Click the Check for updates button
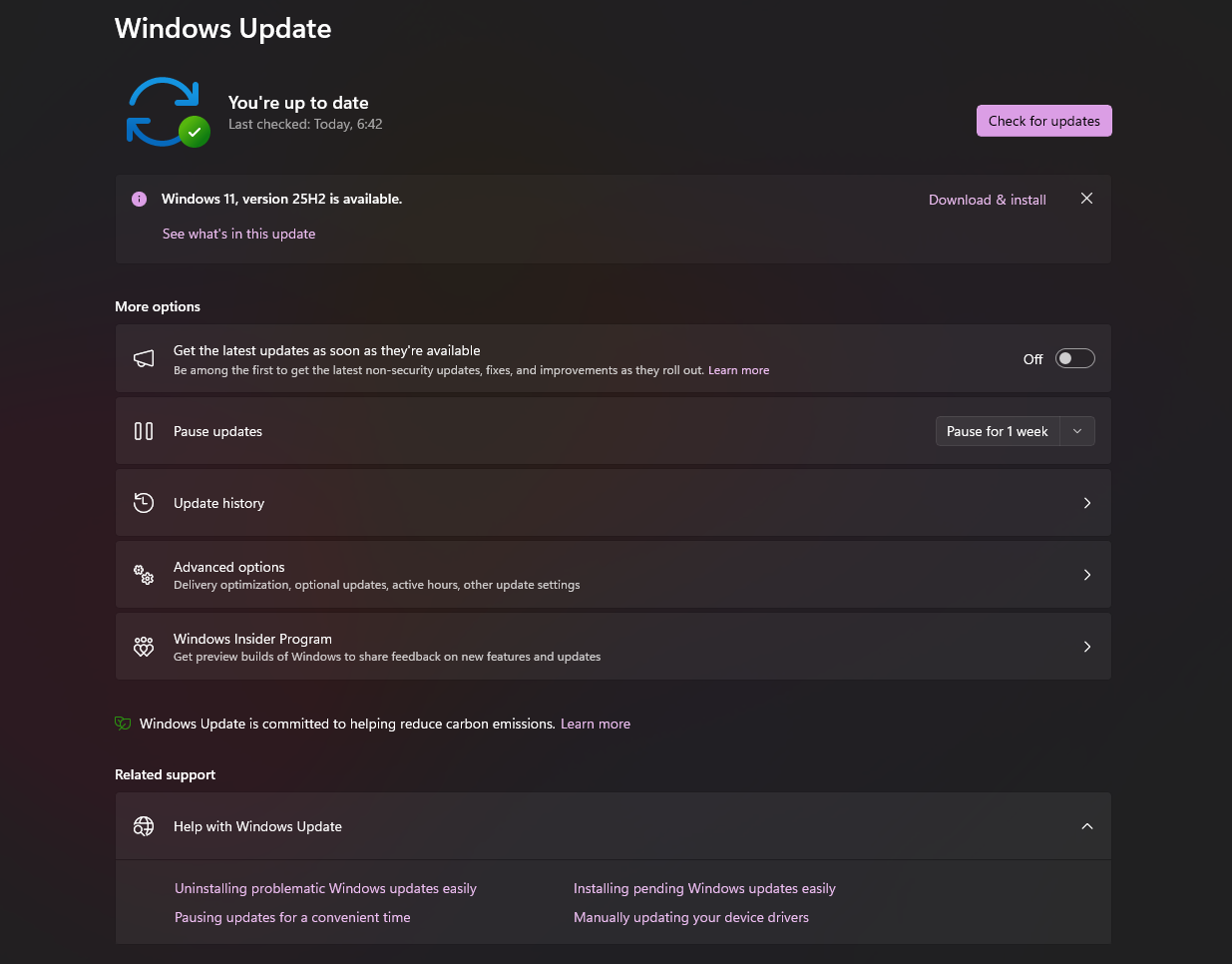Viewport: 1232px width, 964px height. click(1044, 121)
